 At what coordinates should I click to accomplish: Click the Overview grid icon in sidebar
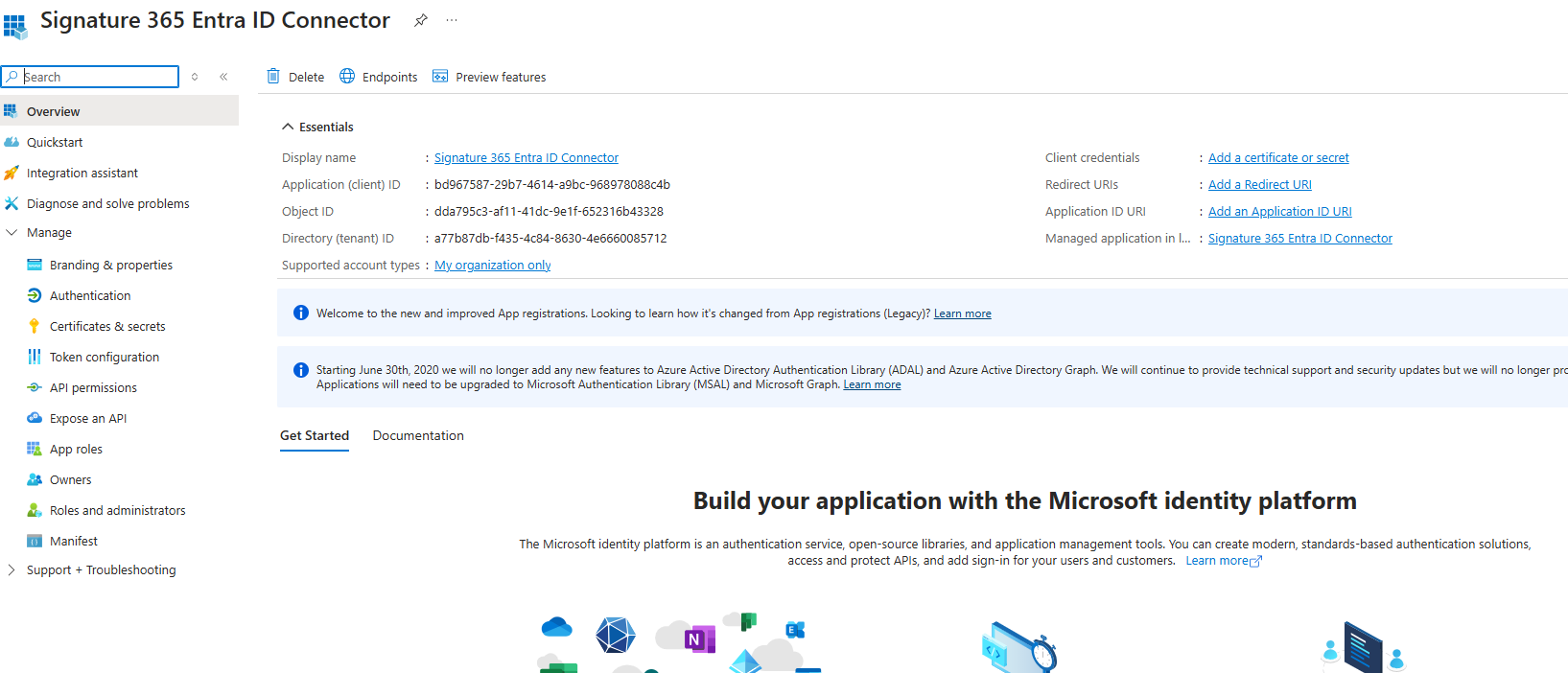click(11, 111)
